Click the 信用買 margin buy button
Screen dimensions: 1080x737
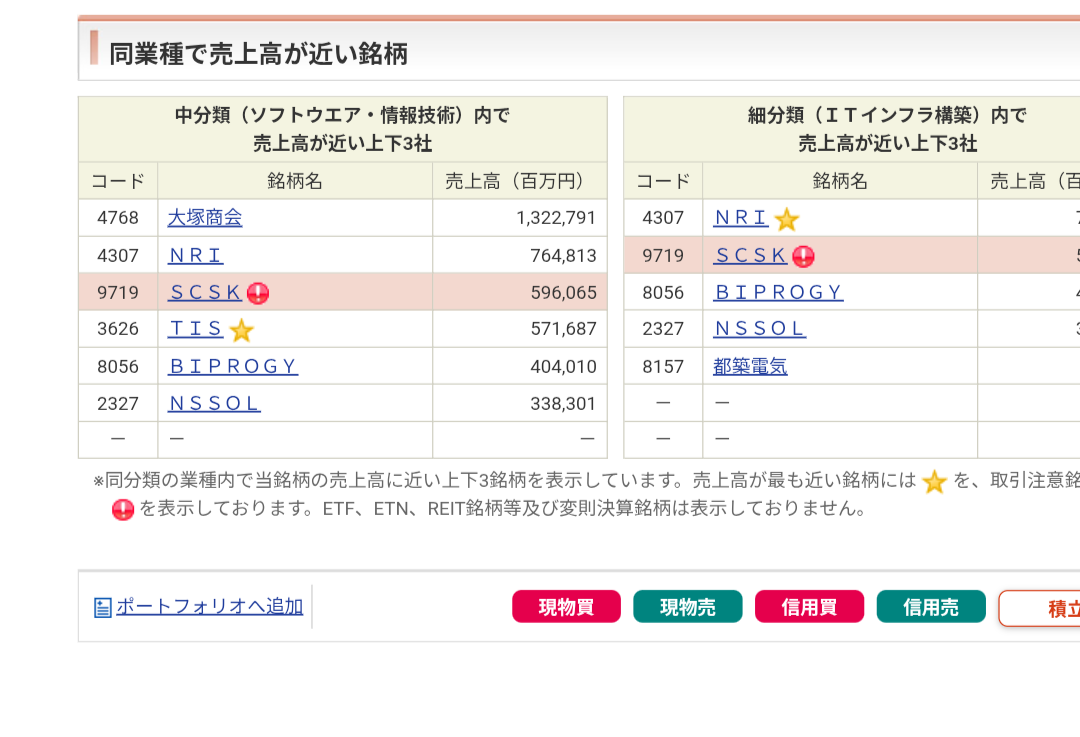pyautogui.click(x=809, y=606)
